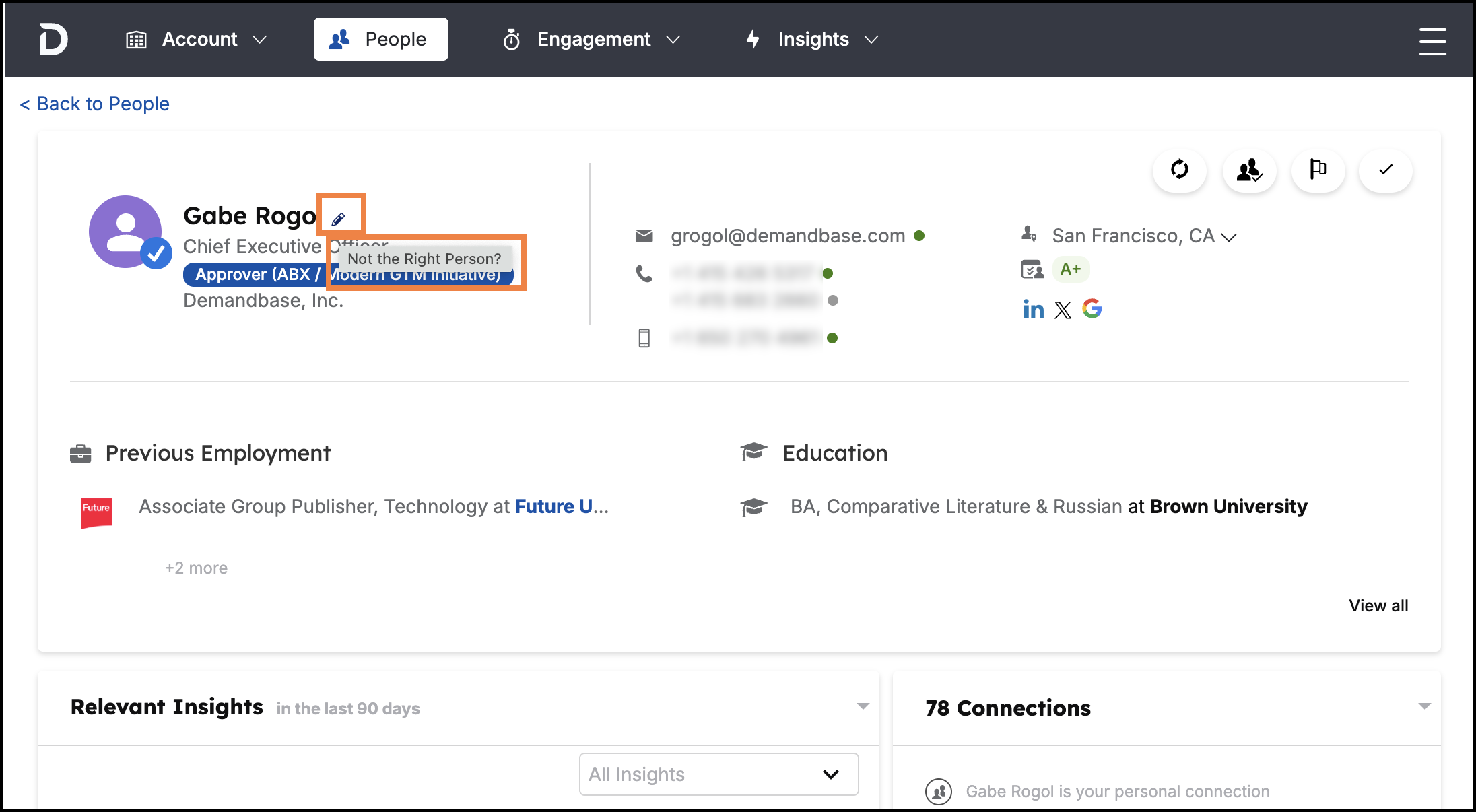Click the mobile phone icon
1476x812 pixels.
pyautogui.click(x=644, y=338)
